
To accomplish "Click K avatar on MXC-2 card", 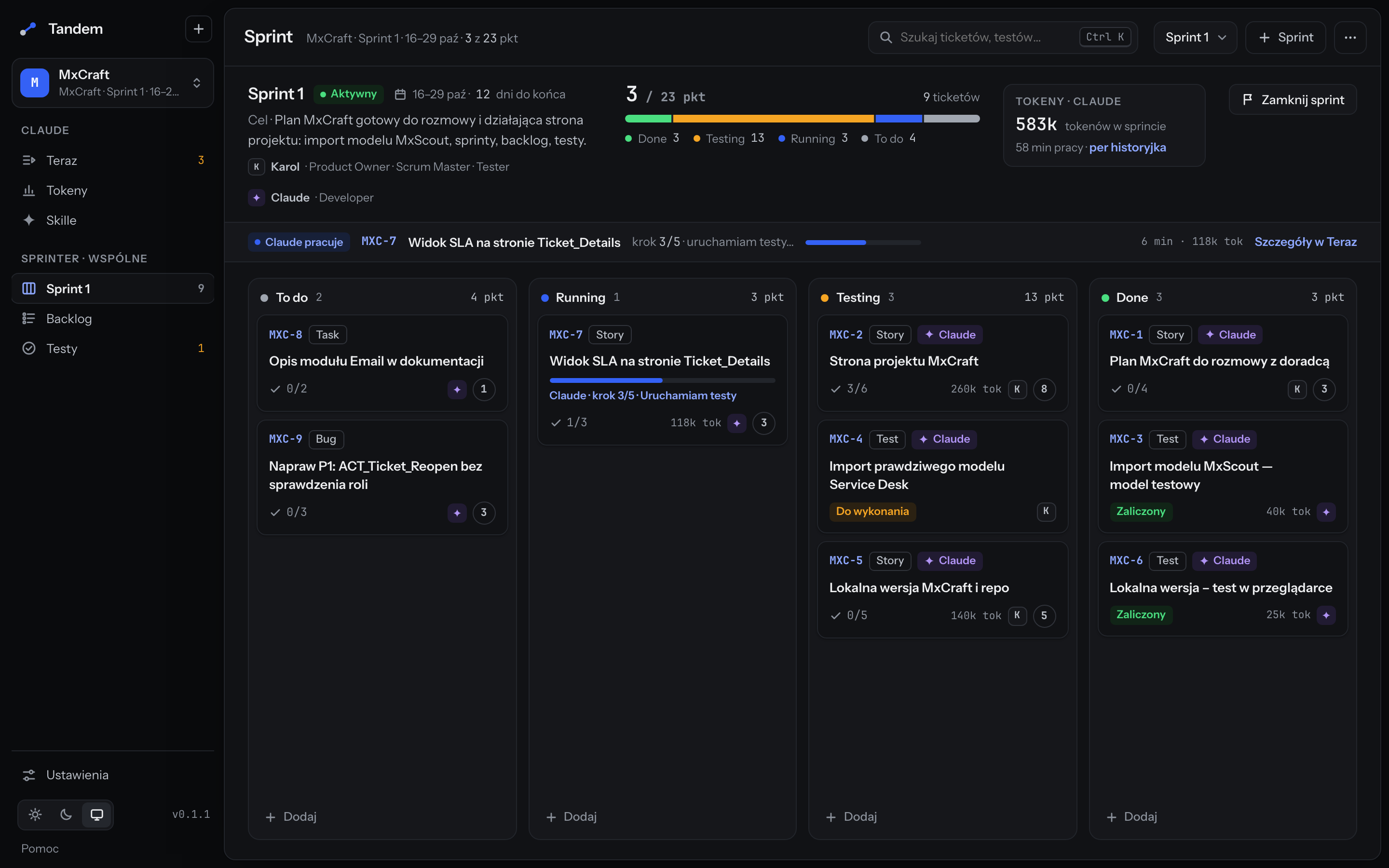I will 1017,389.
